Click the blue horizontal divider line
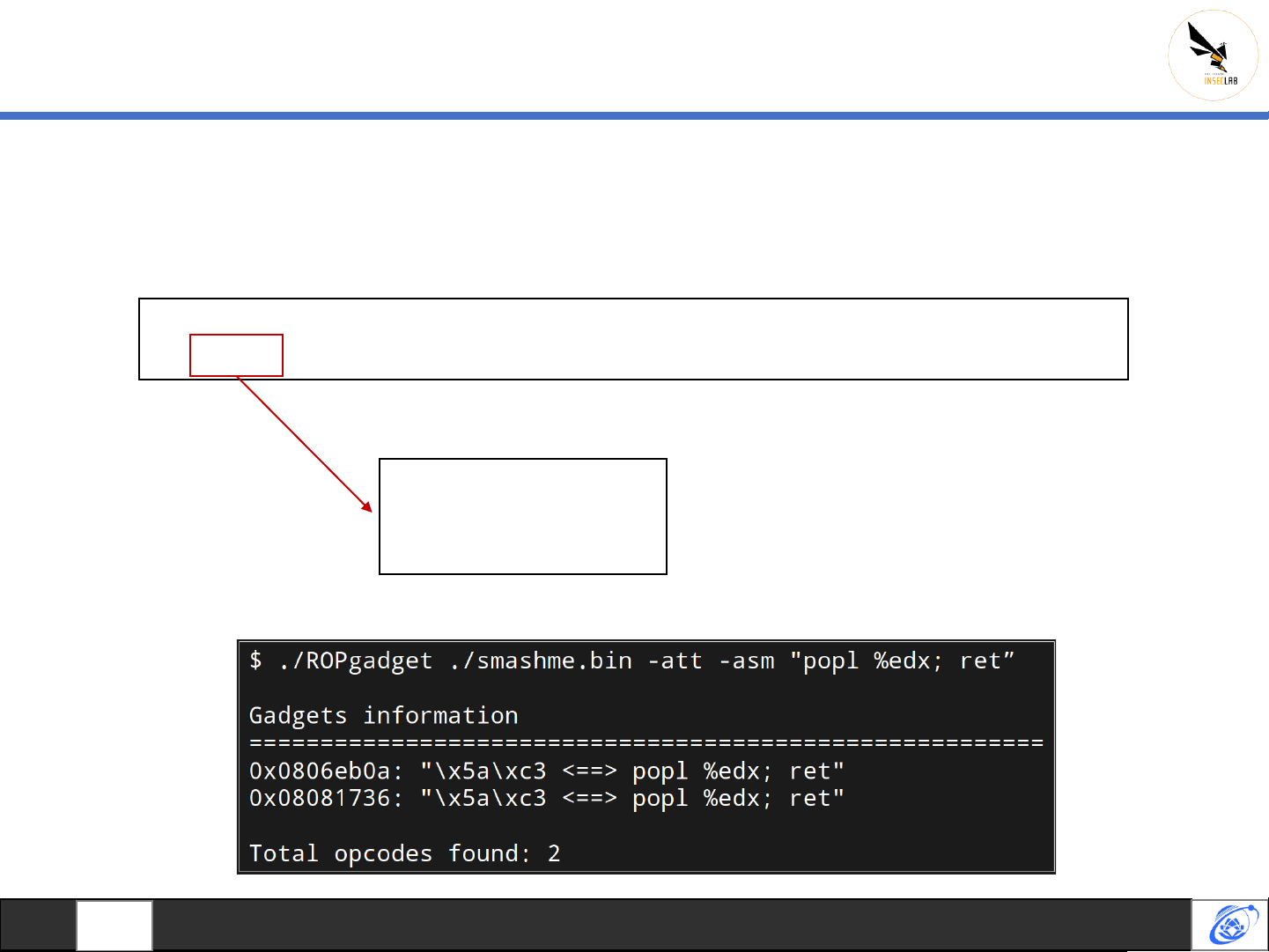This screenshot has width=1269, height=952. click(x=634, y=115)
